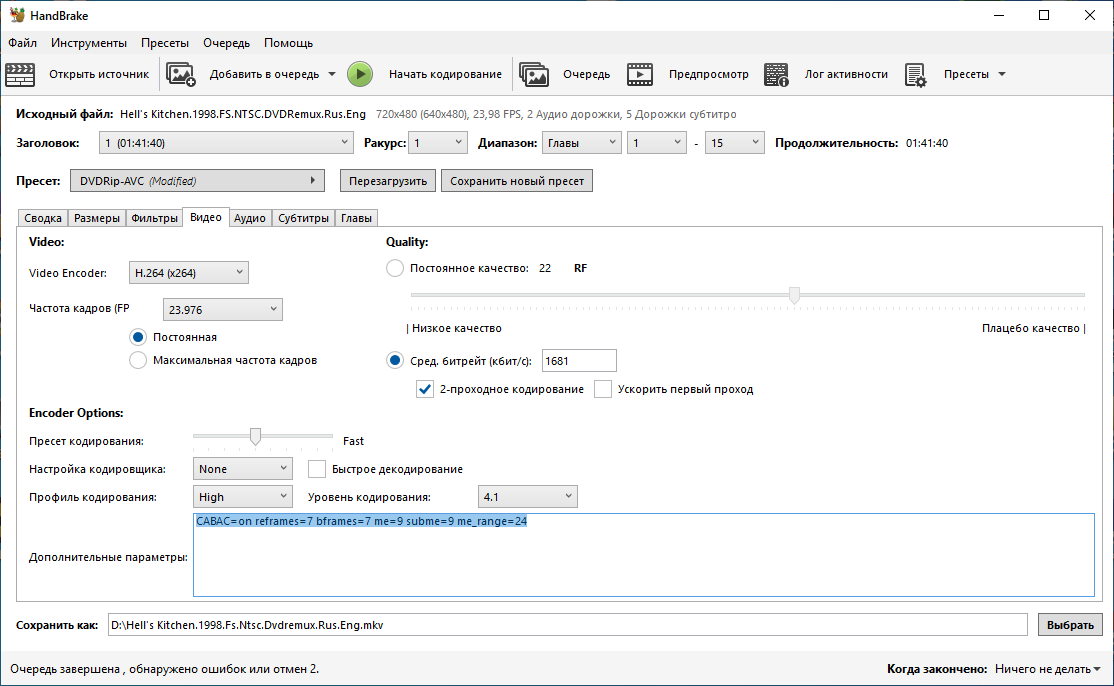Image resolution: width=1114 pixels, height=686 pixels.
Task: Open the start chapter dropdown showing 1
Action: [x=656, y=143]
